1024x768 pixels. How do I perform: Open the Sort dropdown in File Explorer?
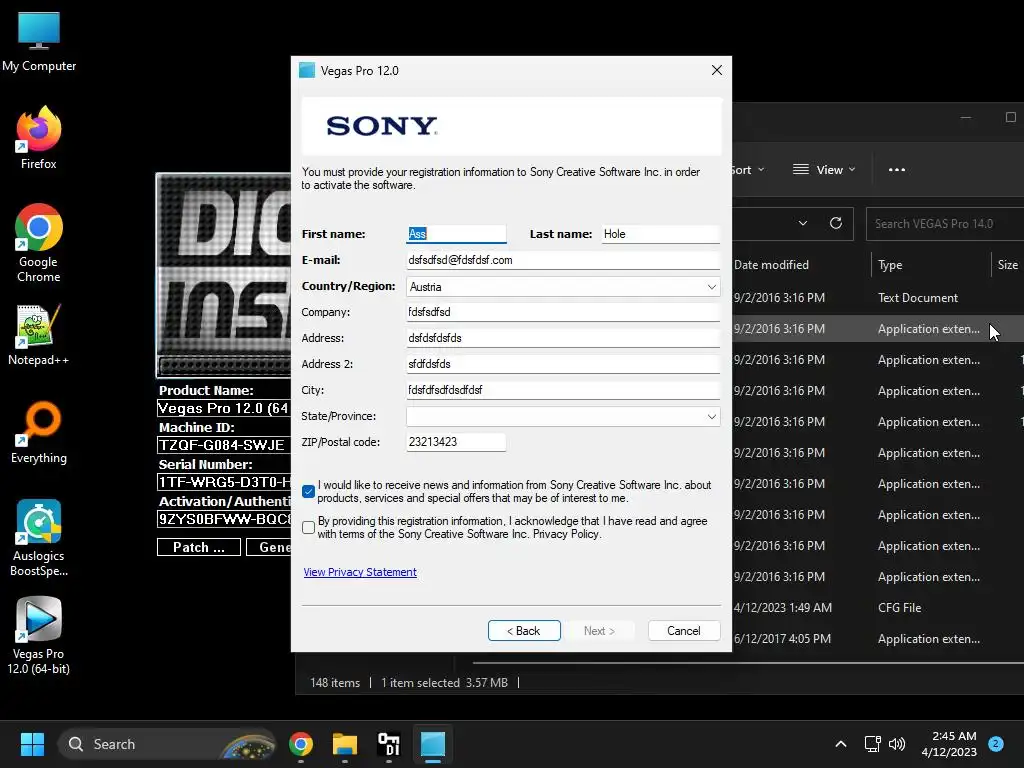pyautogui.click(x=748, y=170)
